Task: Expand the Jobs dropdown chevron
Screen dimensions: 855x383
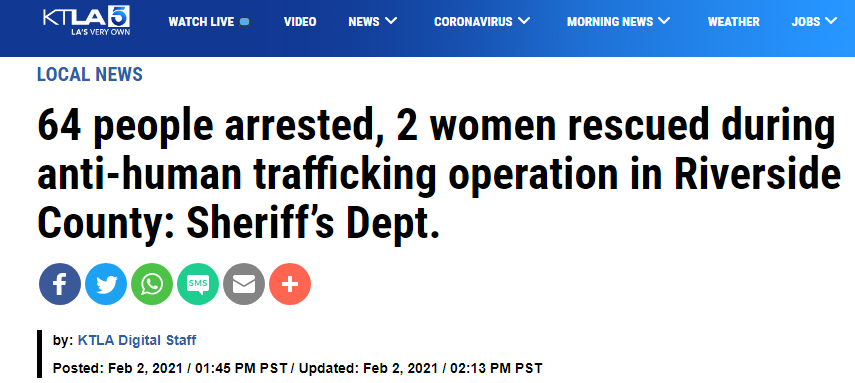Action: [x=831, y=21]
